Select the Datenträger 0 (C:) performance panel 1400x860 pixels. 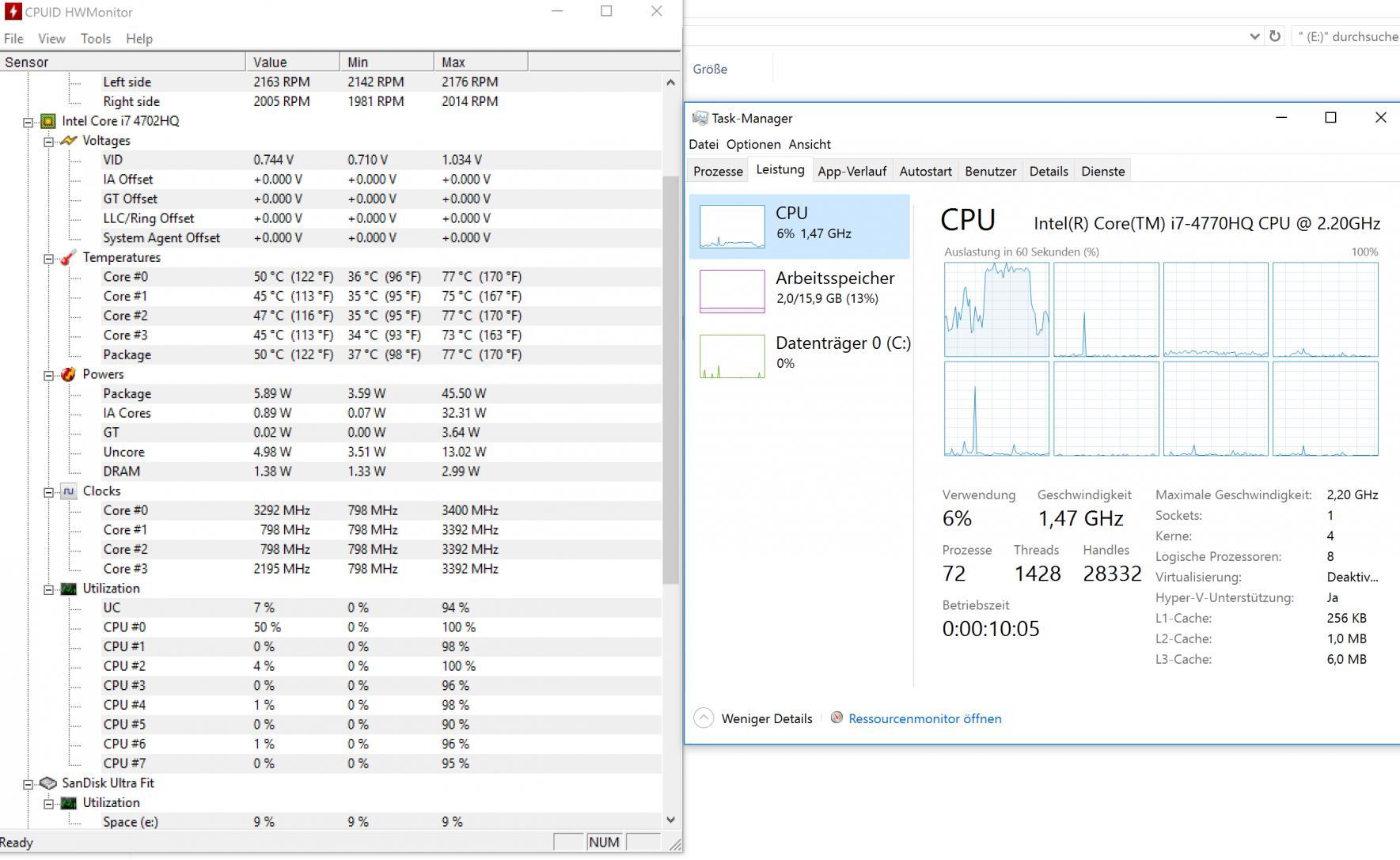tap(799, 356)
